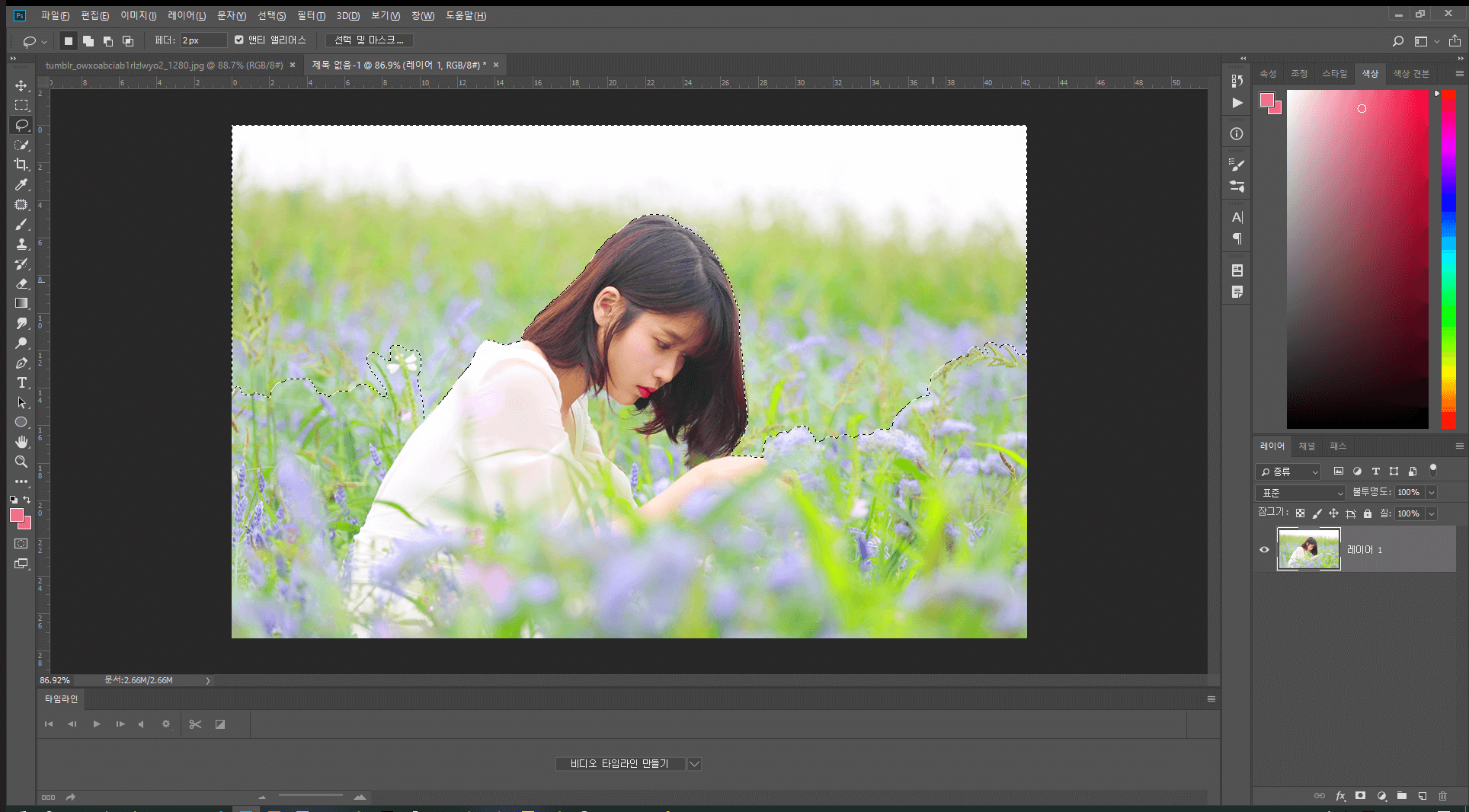Hide 레이어 1 with the eye icon
This screenshot has width=1469, height=812.
1265,549
